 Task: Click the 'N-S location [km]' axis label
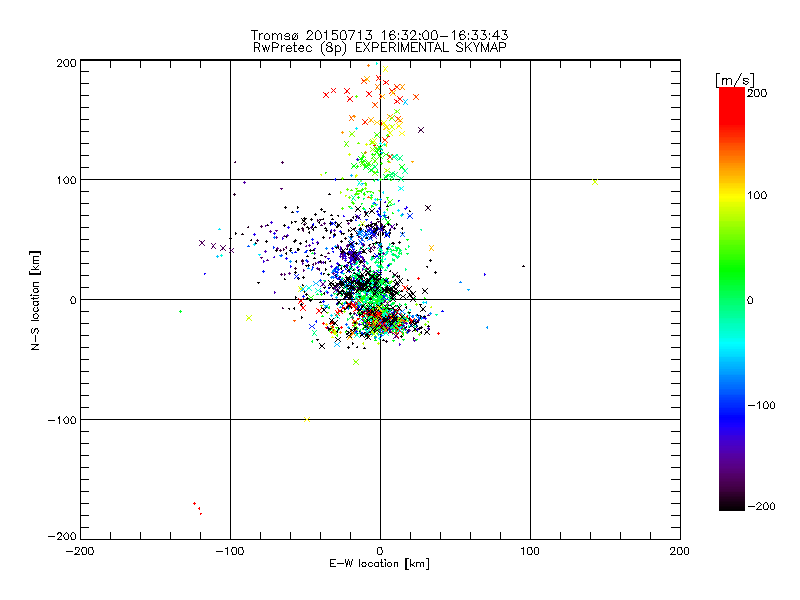[35, 300]
